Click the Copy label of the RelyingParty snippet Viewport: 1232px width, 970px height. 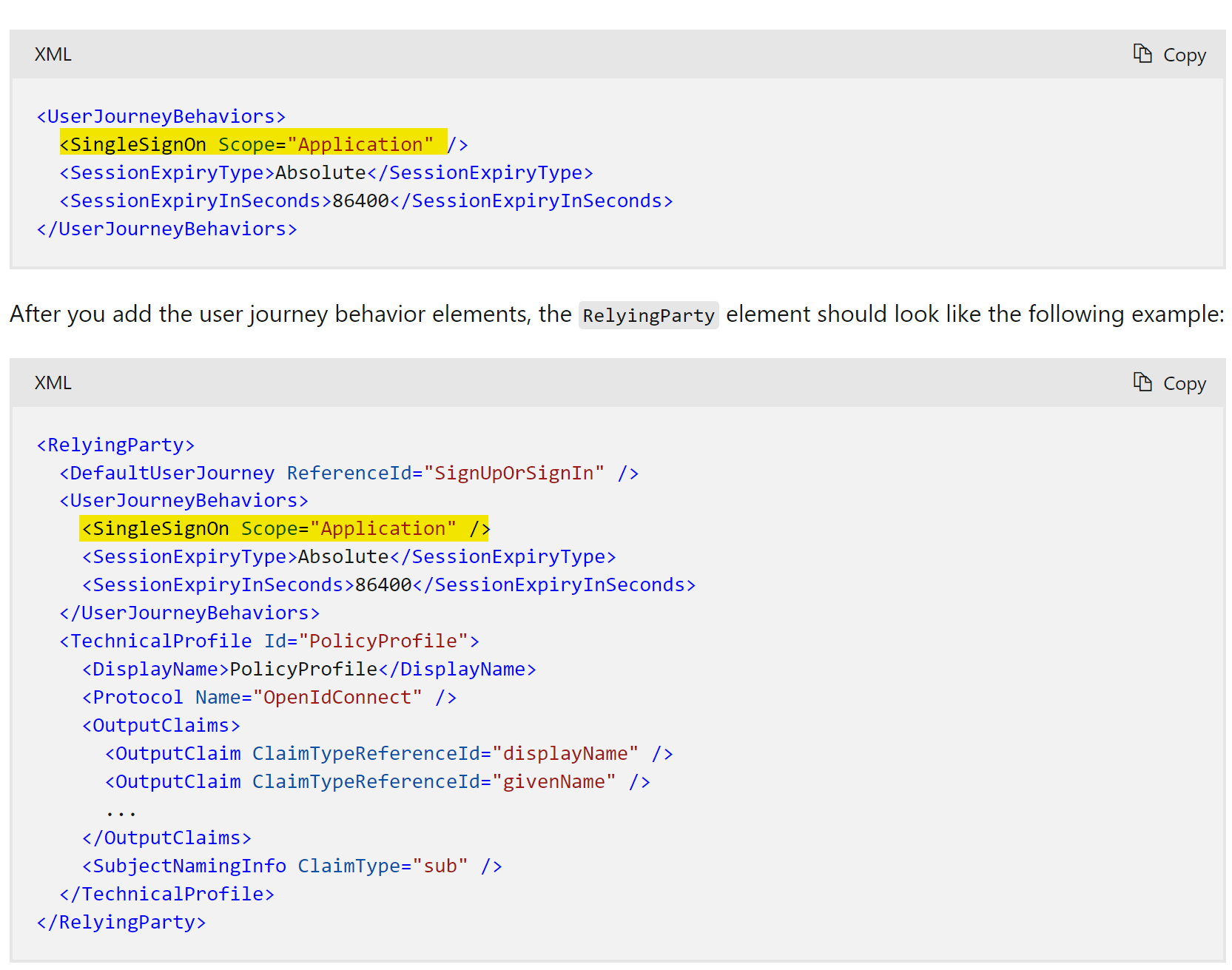pyautogui.click(x=1184, y=384)
